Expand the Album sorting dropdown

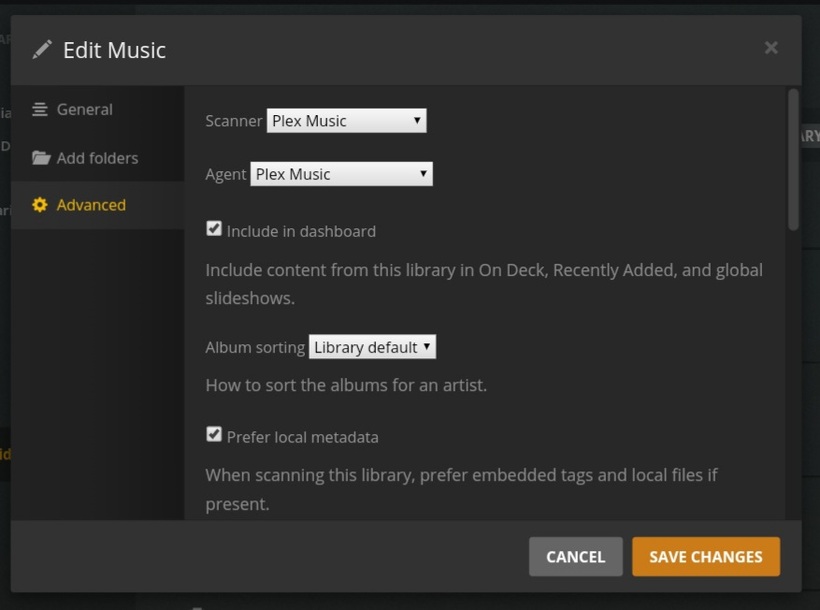pos(372,347)
